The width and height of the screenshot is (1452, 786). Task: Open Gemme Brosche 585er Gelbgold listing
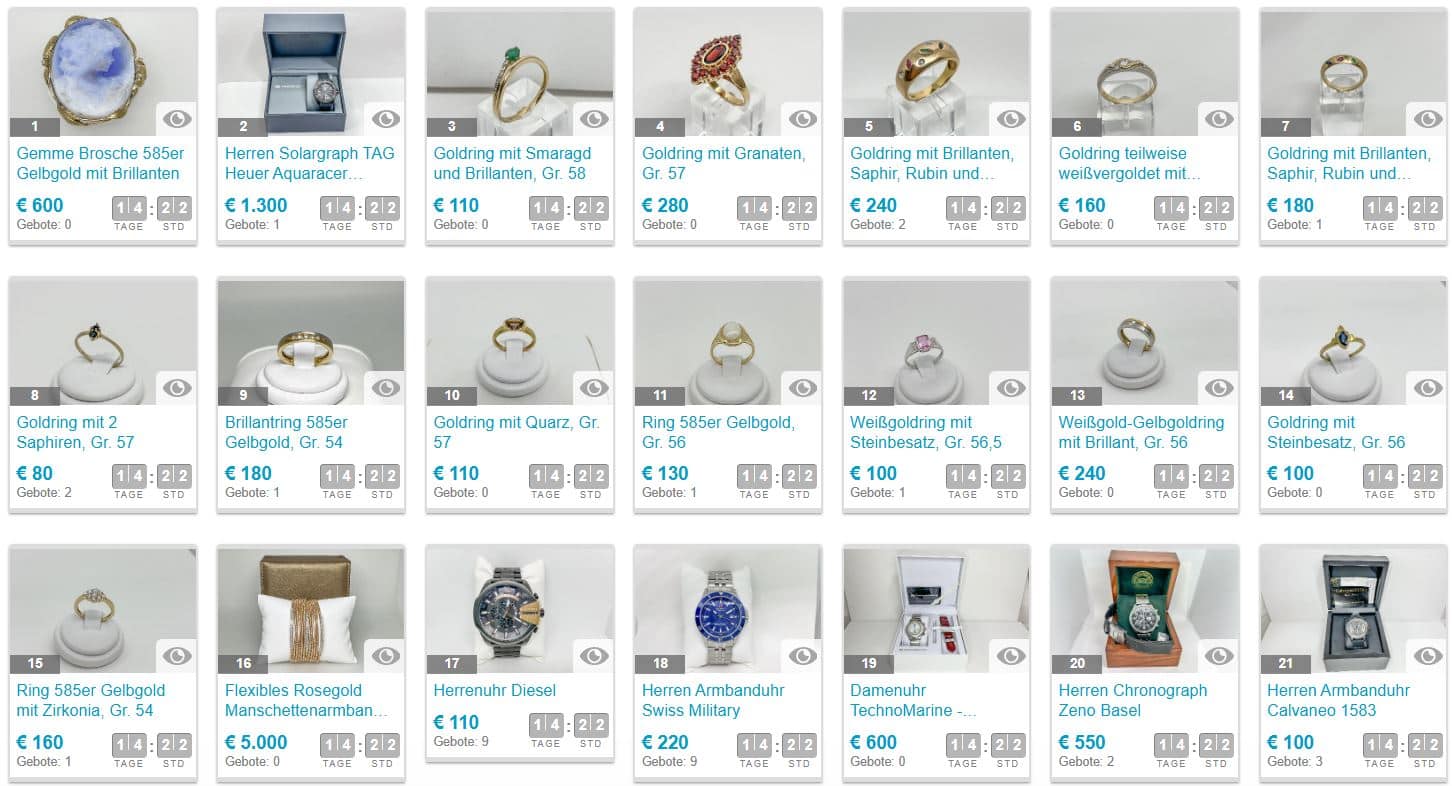click(98, 163)
